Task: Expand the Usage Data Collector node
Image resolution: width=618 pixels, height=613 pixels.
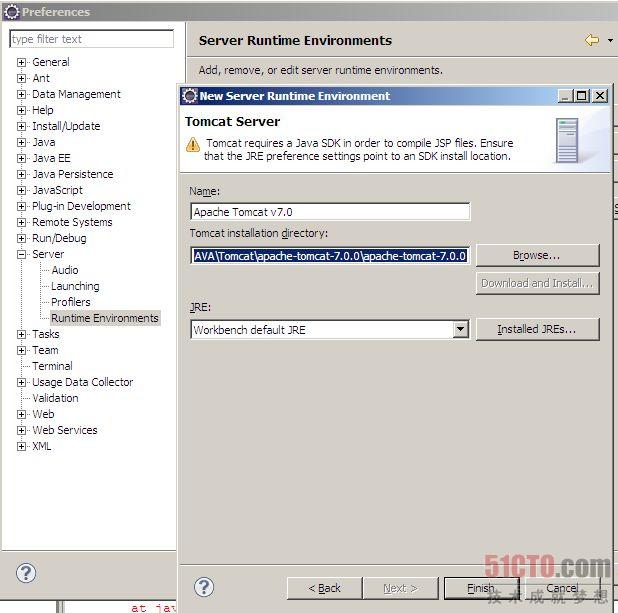Action: 21,382
